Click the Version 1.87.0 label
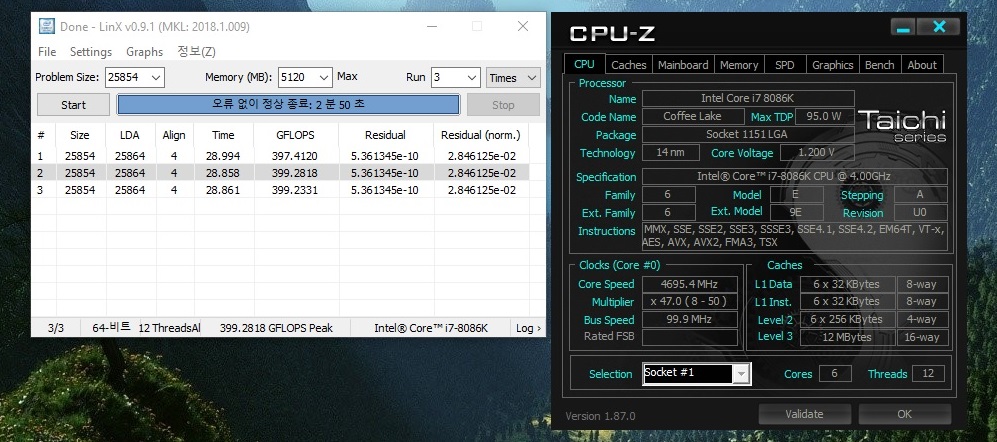 coord(600,416)
